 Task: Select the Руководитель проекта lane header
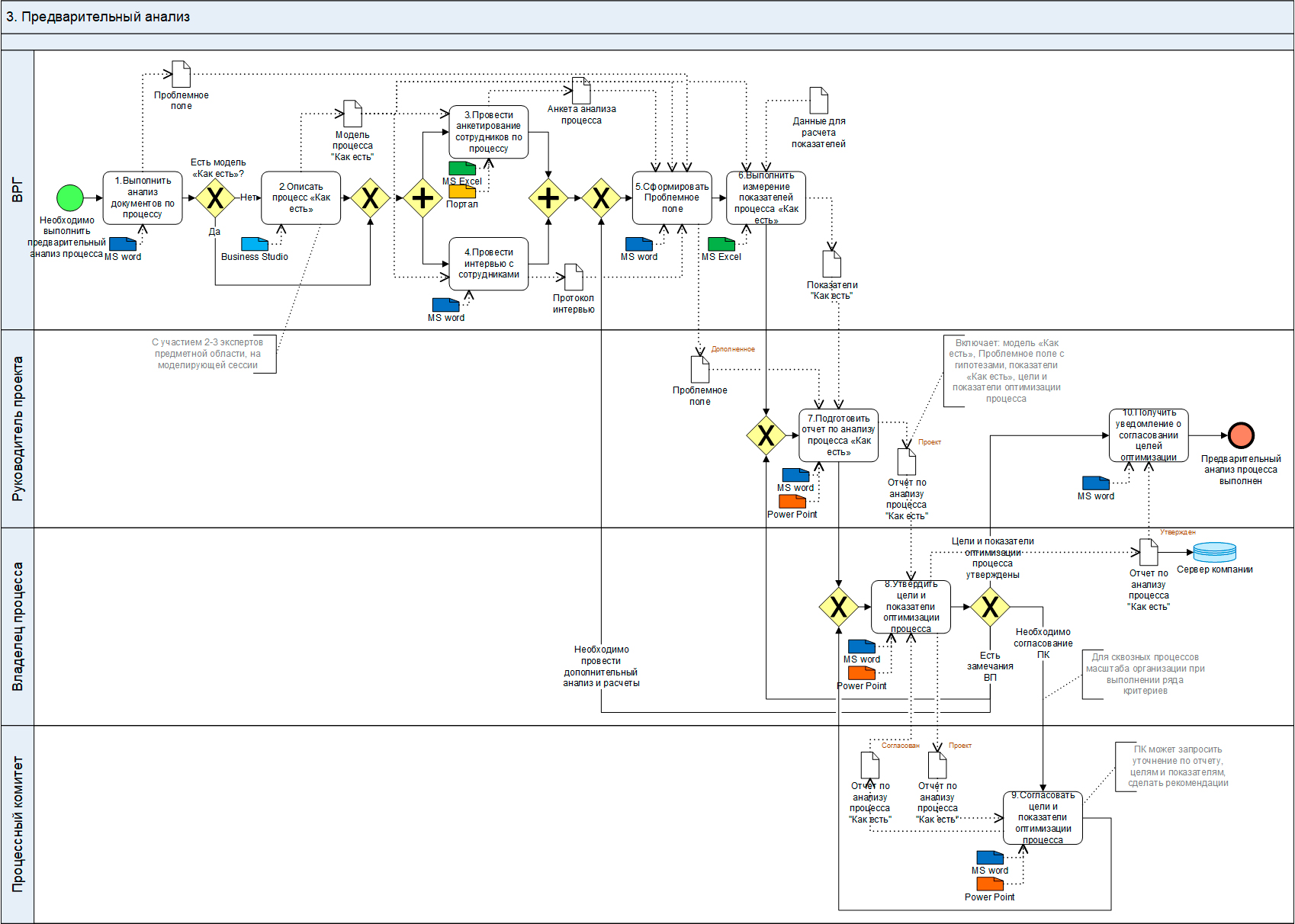[x=18, y=428]
